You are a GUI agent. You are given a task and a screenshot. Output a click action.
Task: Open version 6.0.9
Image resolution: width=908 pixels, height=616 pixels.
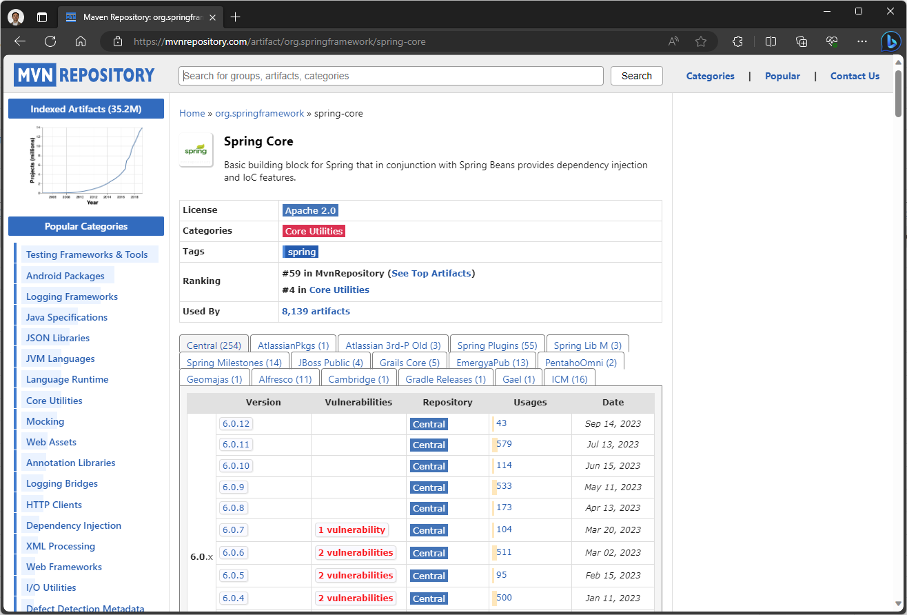point(233,487)
